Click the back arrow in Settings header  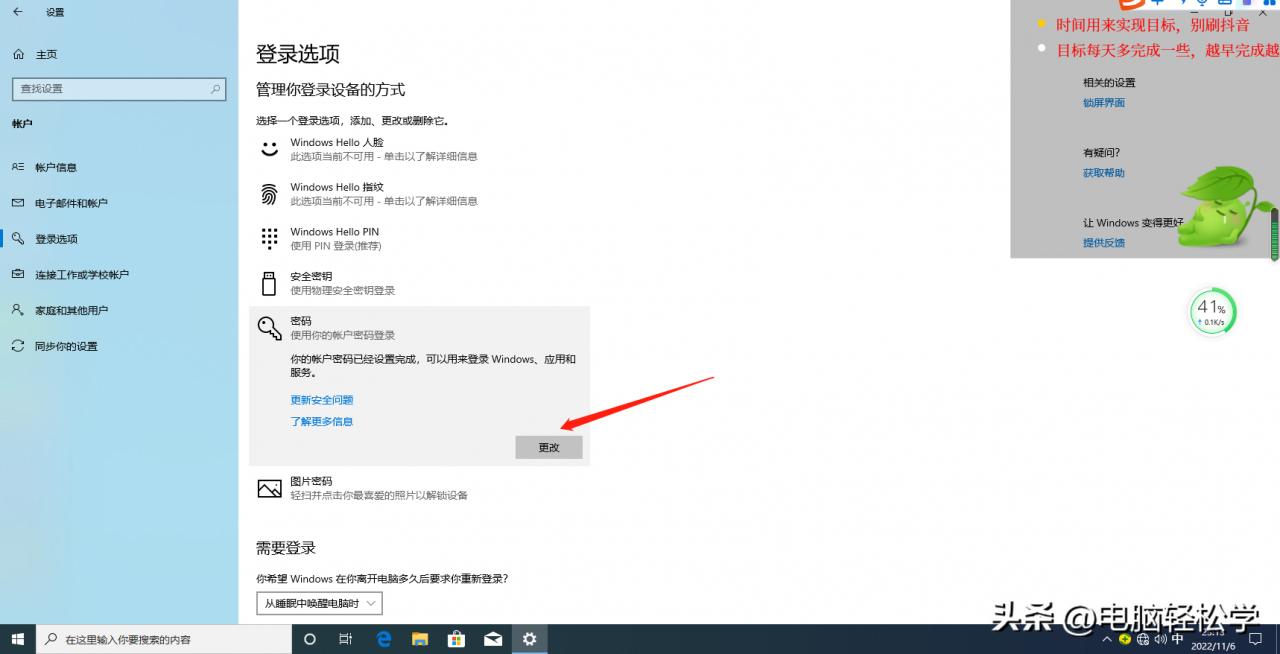17,12
